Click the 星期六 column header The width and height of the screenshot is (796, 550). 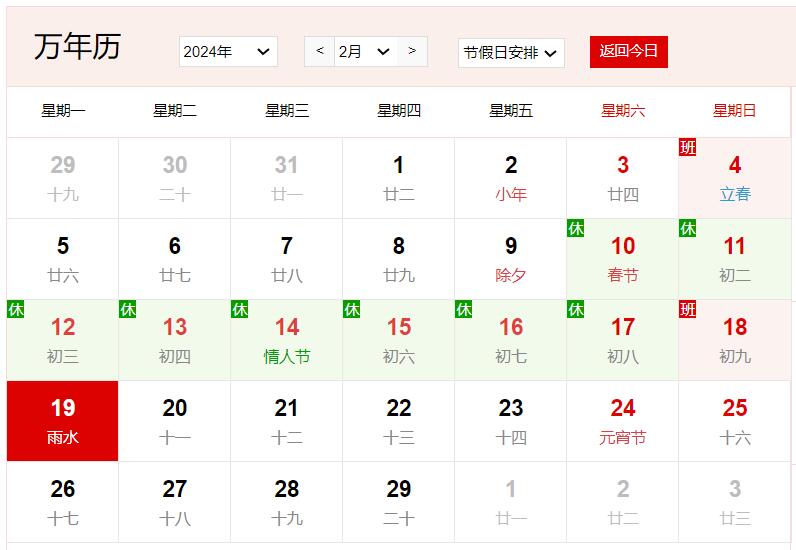point(622,111)
